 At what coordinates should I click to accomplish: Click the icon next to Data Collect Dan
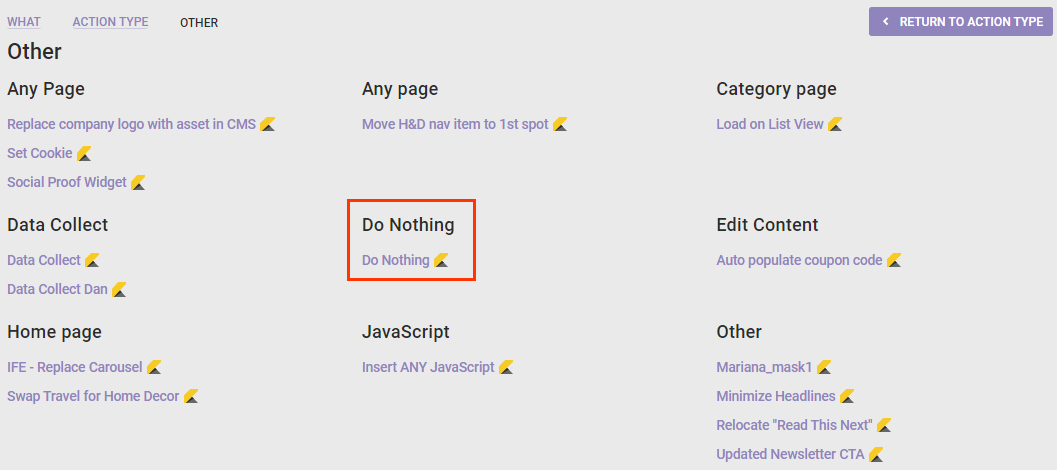[119, 289]
